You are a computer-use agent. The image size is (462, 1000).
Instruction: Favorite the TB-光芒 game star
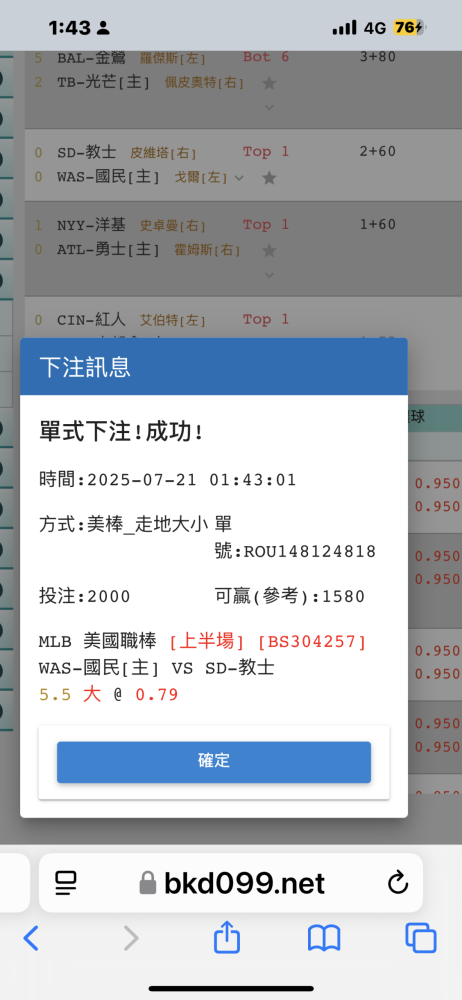coord(269,82)
